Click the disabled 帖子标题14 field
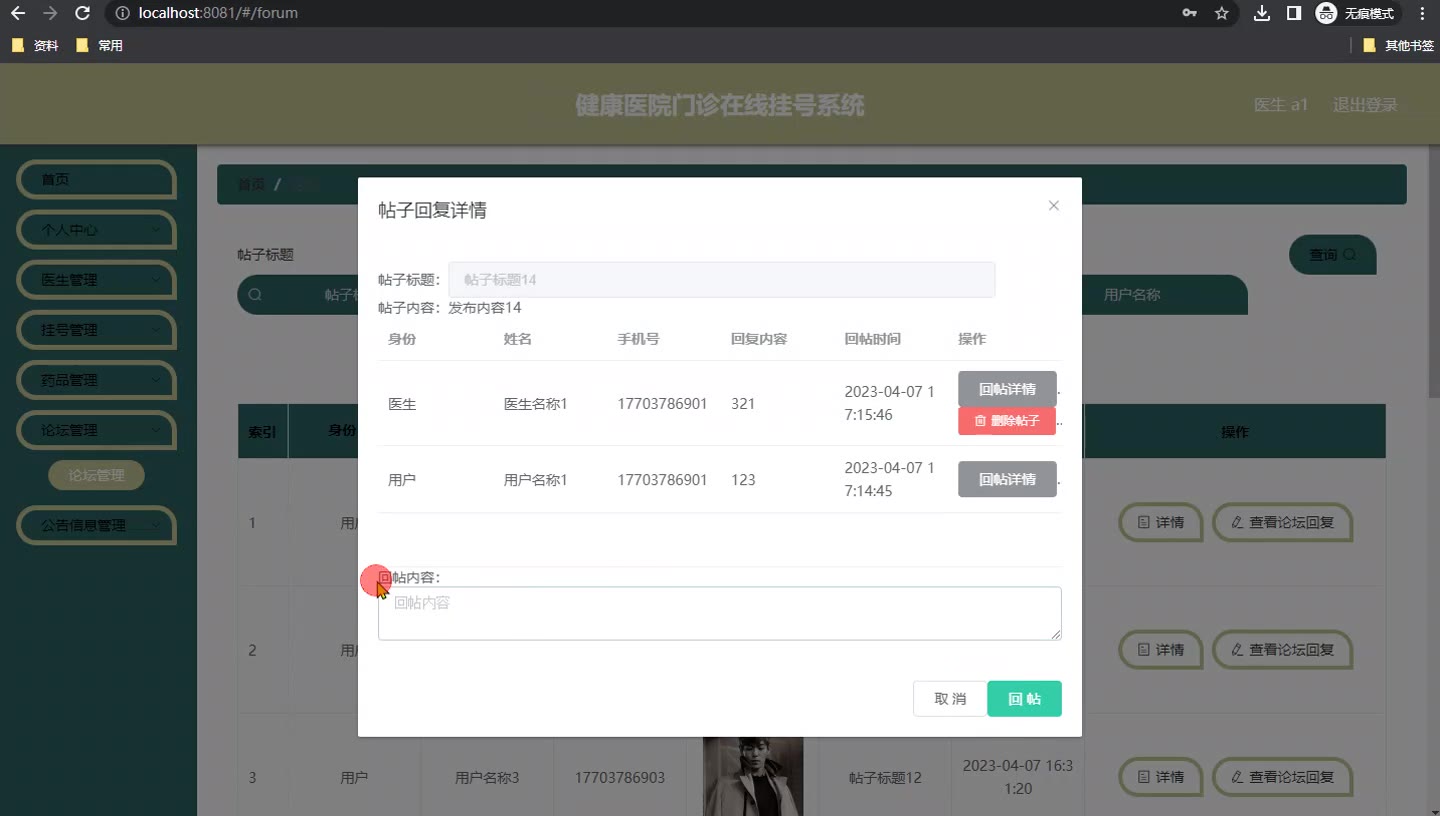This screenshot has height=816, width=1440. 721,280
